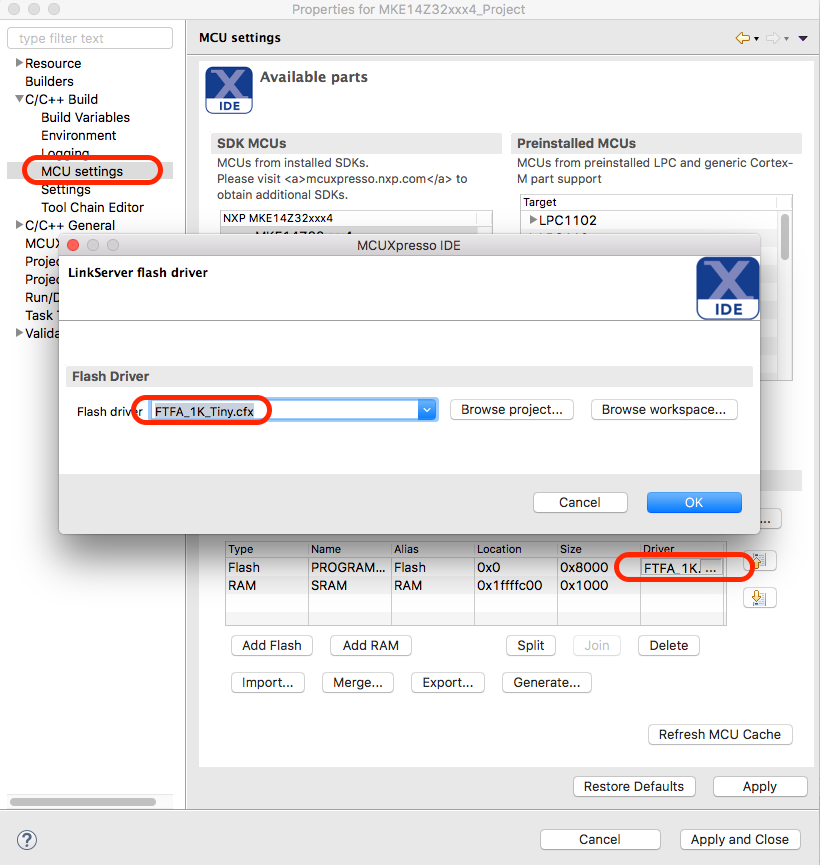Screen dimensions: 820x865
Task: Open the Flash driver combo dropdown arrow
Action: [x=427, y=410]
